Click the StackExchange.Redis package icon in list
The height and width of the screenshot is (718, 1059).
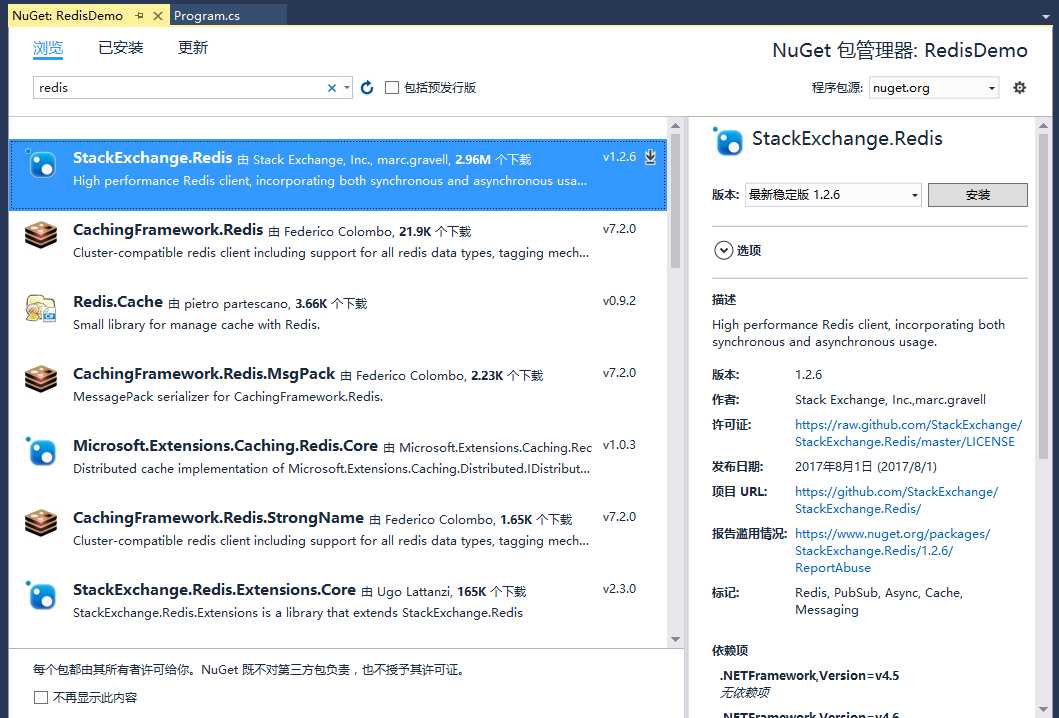point(41,163)
